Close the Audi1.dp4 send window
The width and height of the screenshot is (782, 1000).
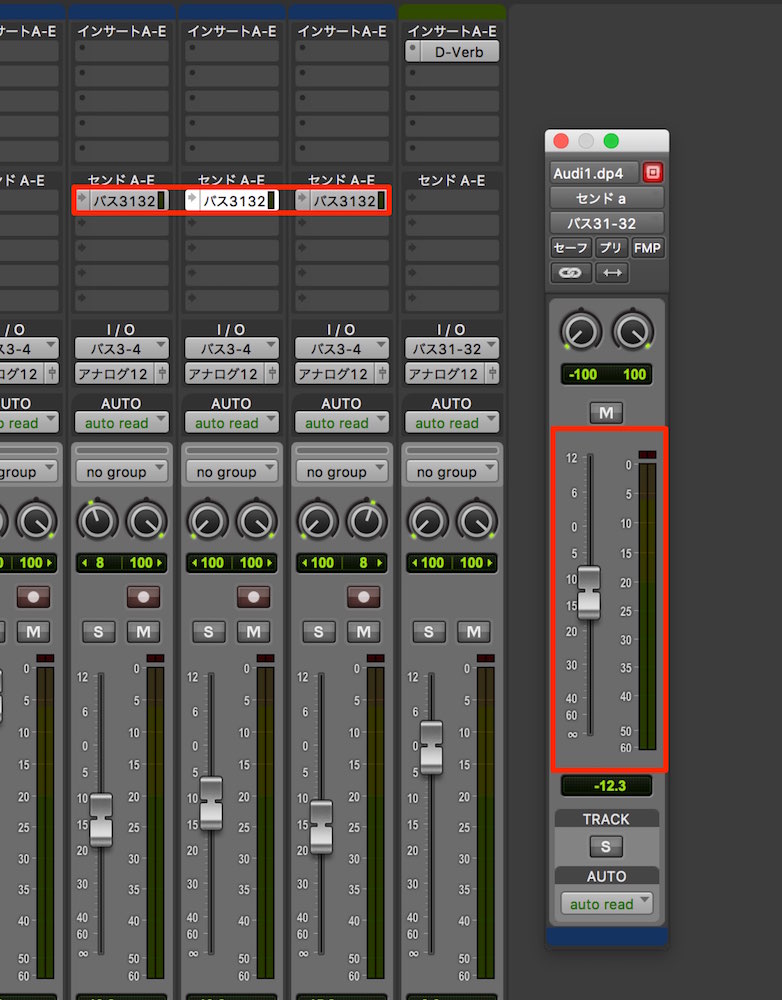561,141
